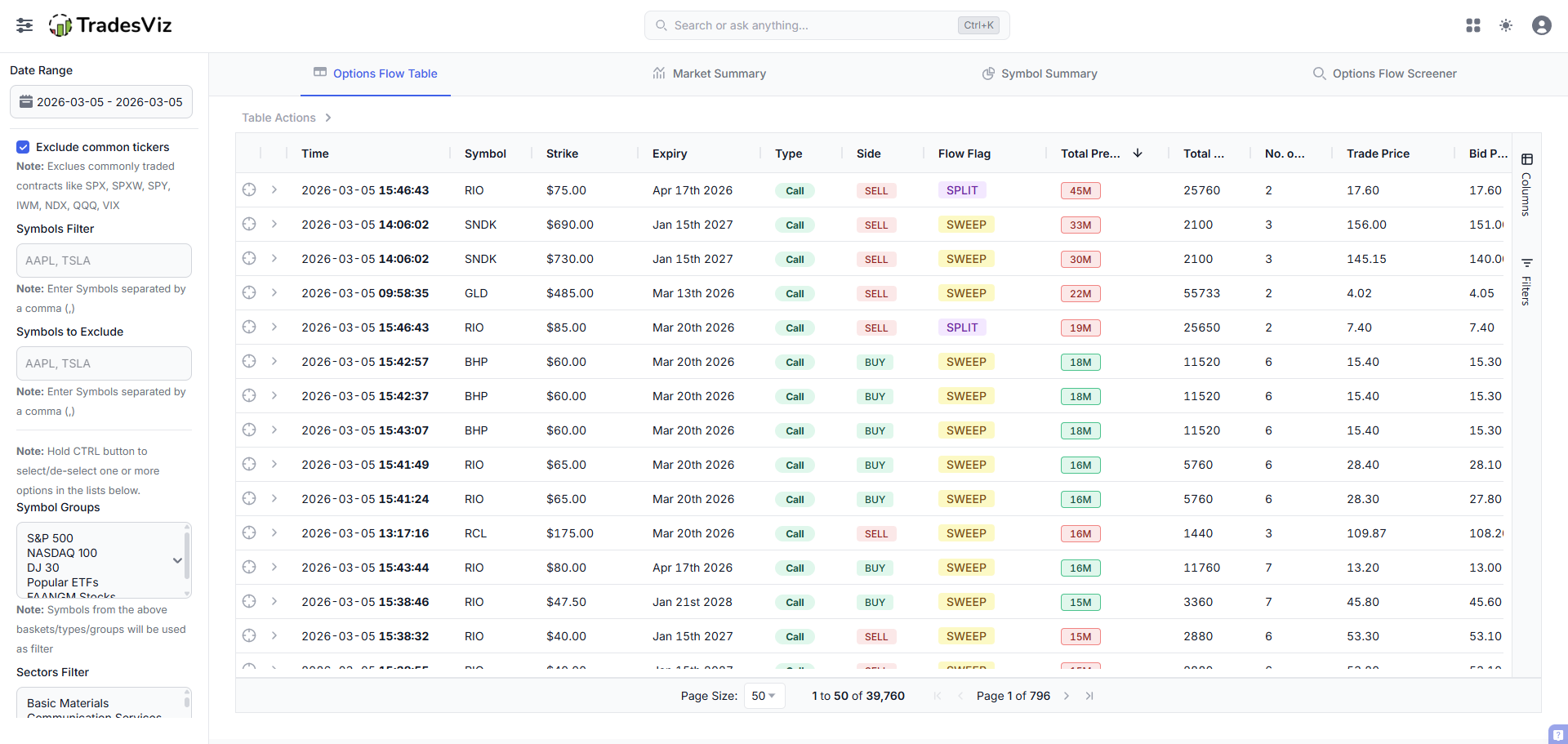Uncheck Exclude common tickers checkbox
1568x744 pixels.
(23, 147)
